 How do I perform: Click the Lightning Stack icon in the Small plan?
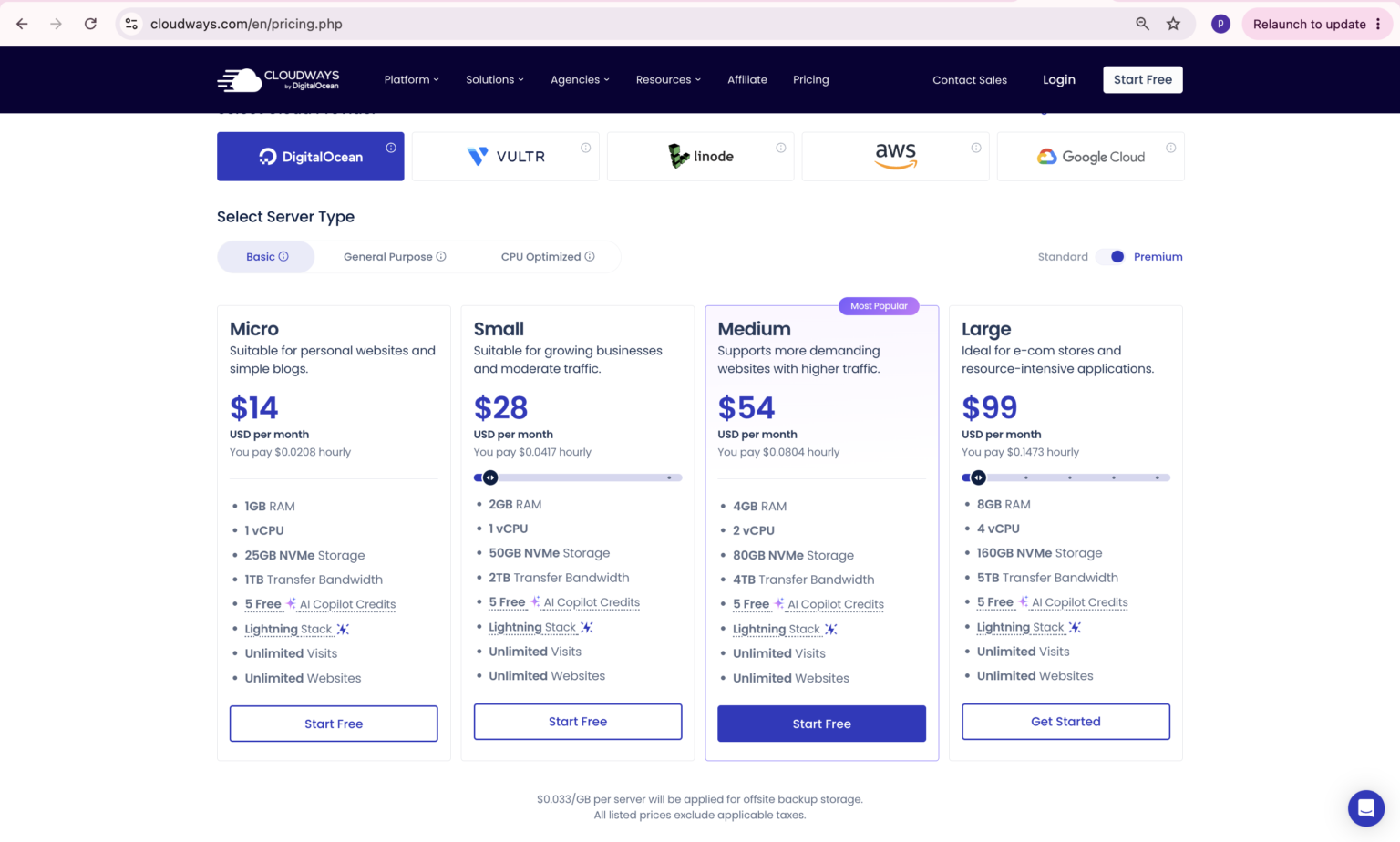[x=587, y=627]
